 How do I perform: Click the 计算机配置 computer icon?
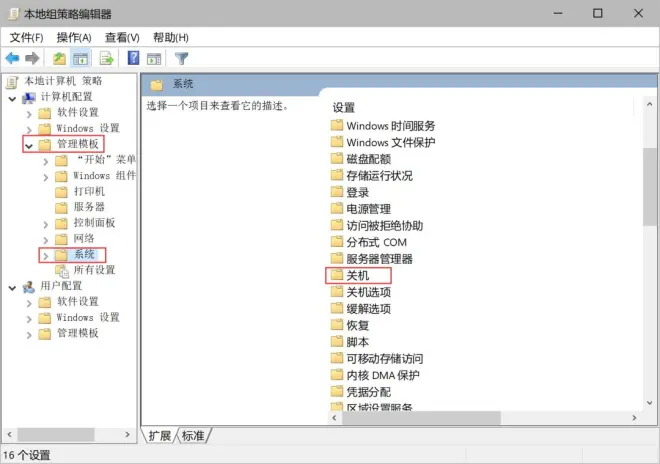point(29,97)
